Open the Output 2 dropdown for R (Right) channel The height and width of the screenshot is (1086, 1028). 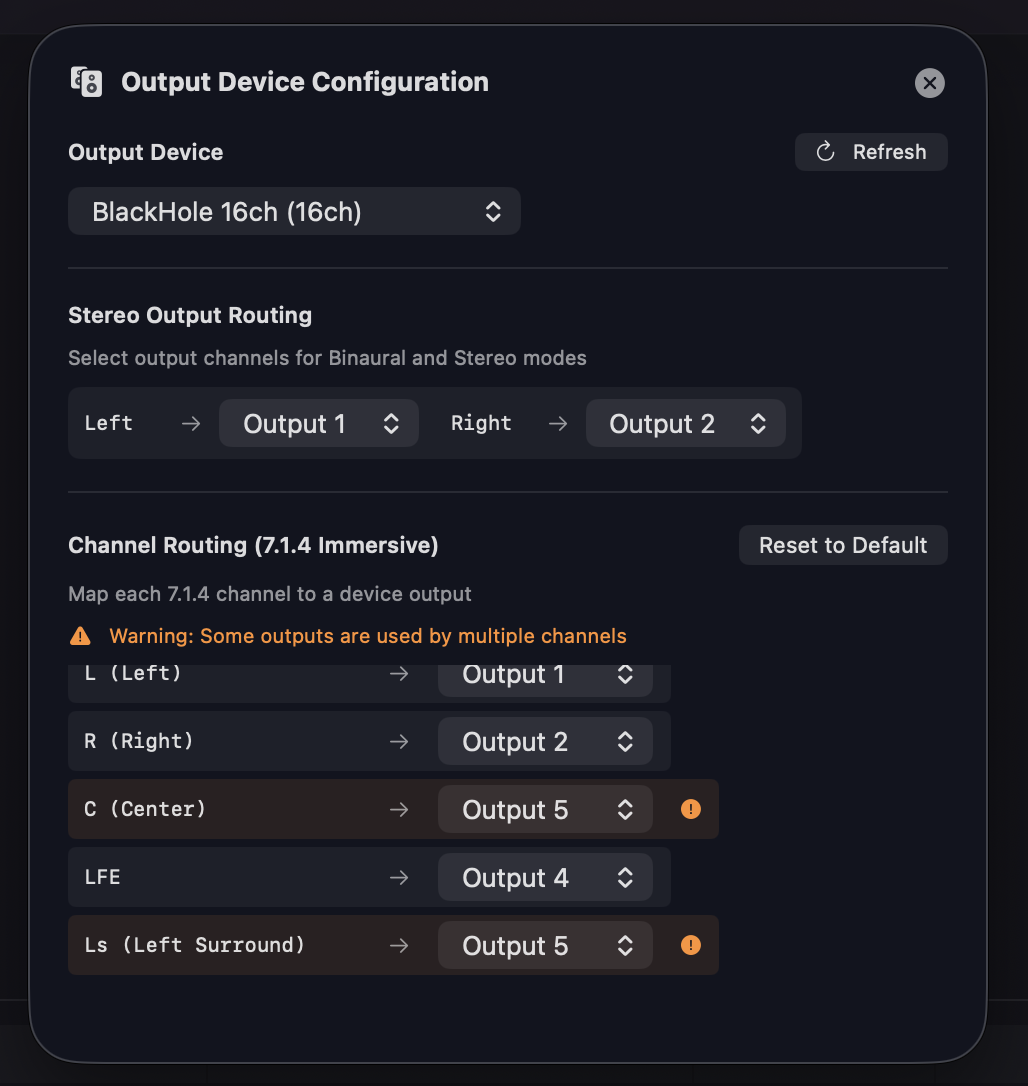click(545, 741)
